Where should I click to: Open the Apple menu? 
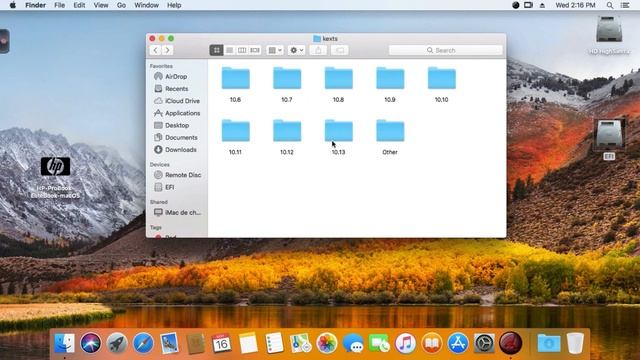[13, 5]
